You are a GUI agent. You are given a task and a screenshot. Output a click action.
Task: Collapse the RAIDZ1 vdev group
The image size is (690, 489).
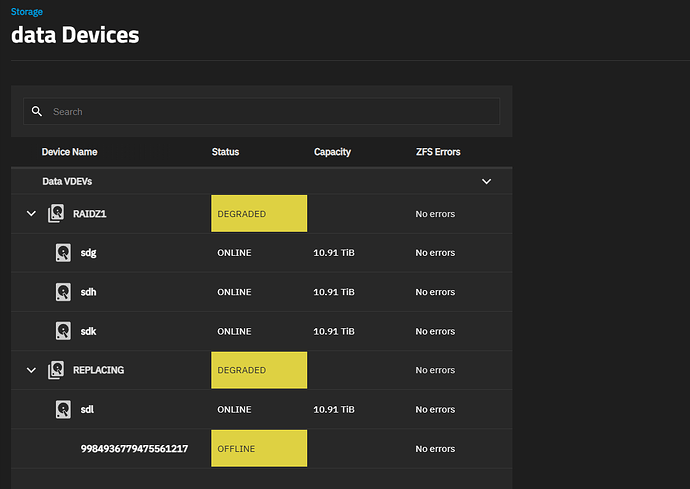(31, 214)
